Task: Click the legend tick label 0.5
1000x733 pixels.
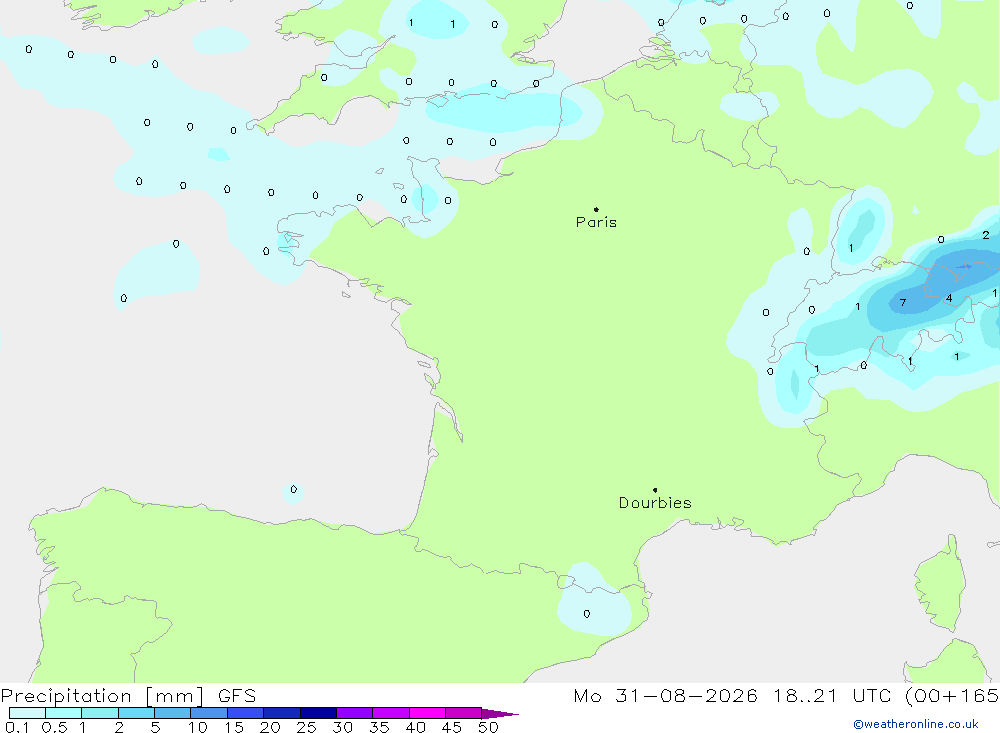Action: (54, 727)
